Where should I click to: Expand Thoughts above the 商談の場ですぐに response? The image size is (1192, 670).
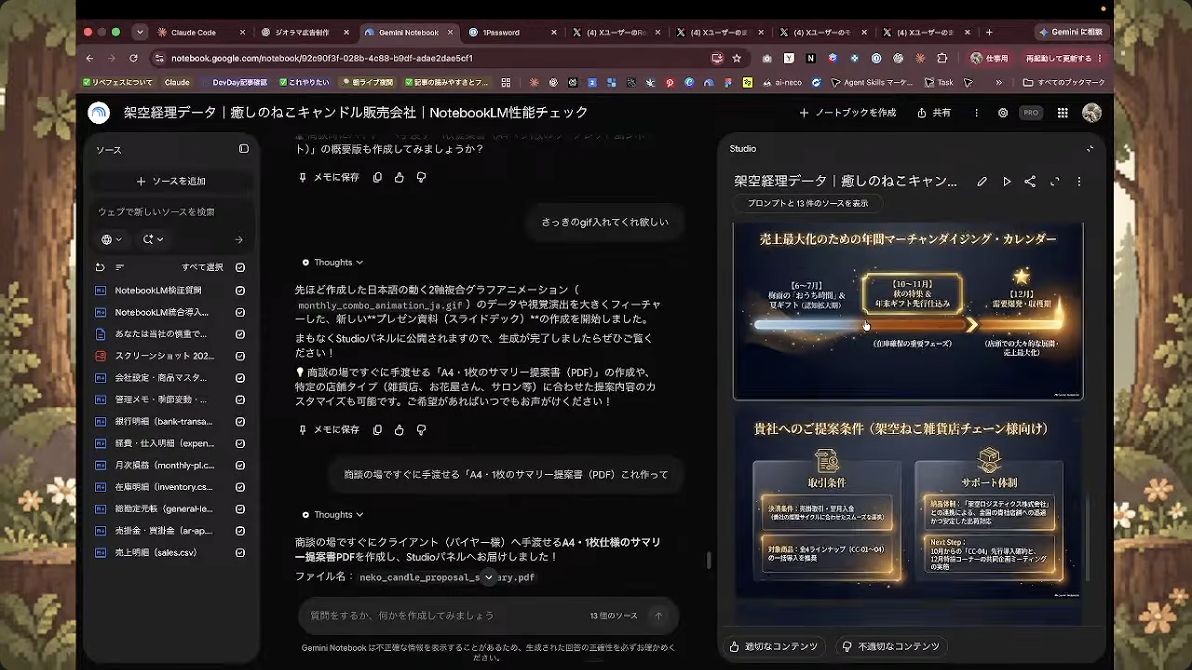click(333, 515)
